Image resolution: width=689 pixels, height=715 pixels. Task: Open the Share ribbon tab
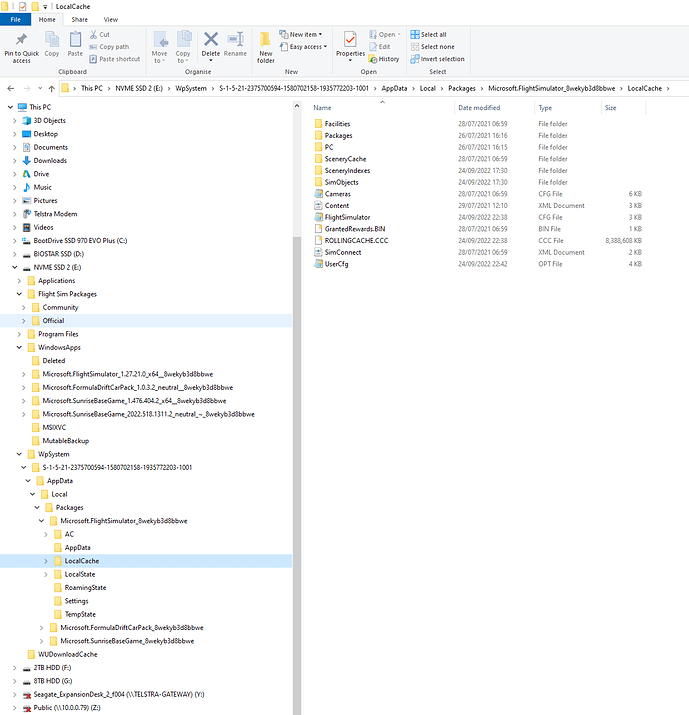point(80,19)
